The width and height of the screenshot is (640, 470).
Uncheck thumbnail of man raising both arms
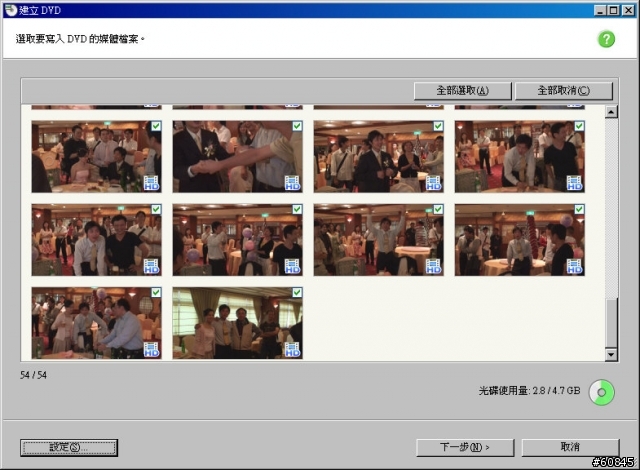pos(438,209)
